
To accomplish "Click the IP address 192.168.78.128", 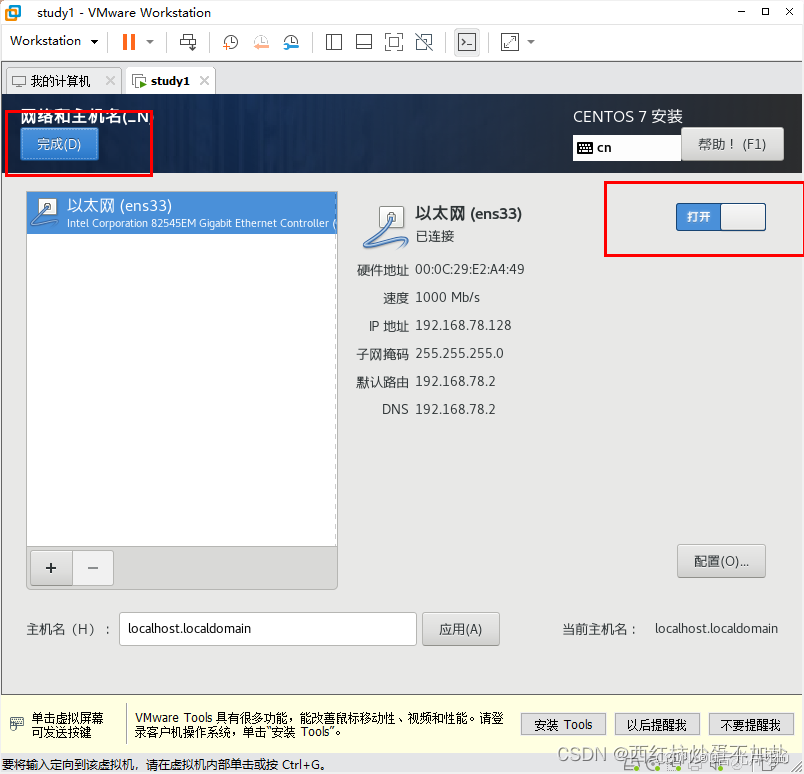I will click(463, 325).
